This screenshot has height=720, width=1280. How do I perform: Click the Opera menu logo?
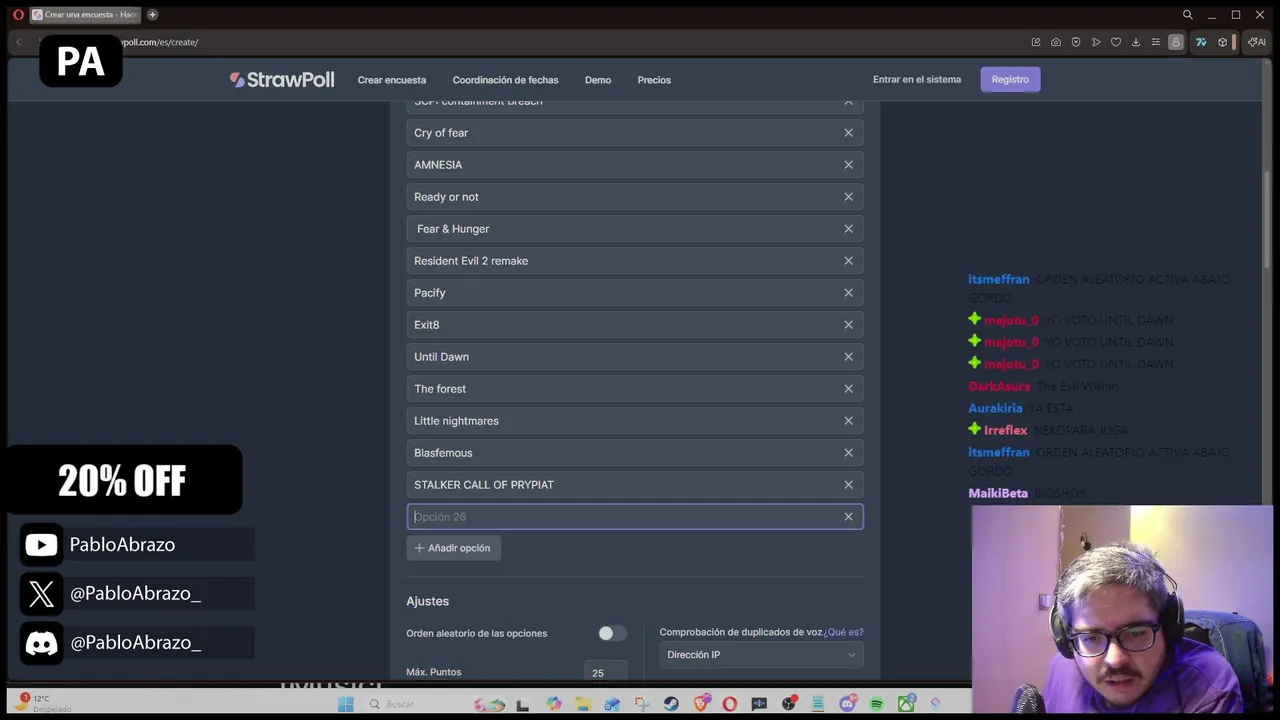pyautogui.click(x=18, y=15)
